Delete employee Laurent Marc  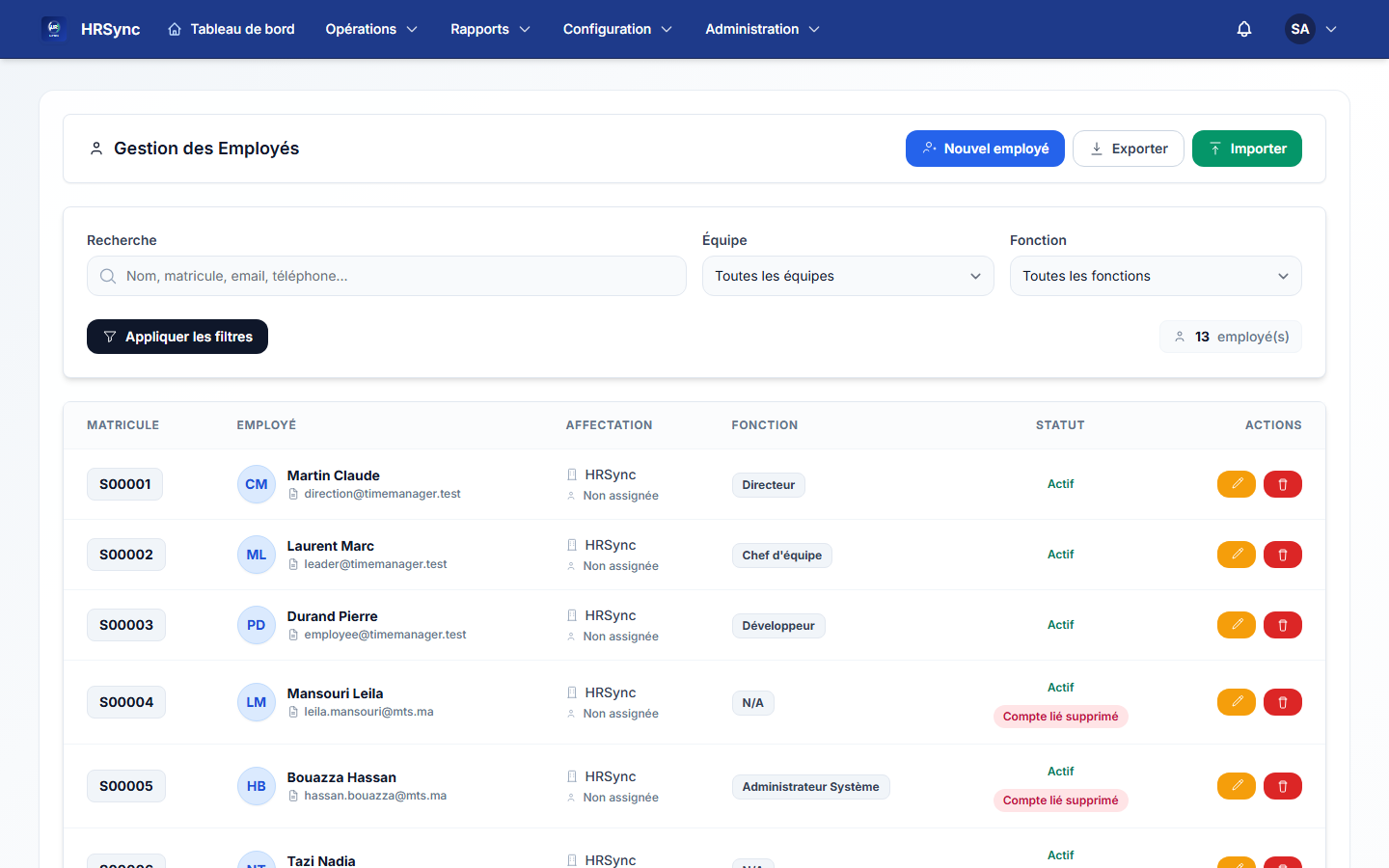pos(1283,555)
